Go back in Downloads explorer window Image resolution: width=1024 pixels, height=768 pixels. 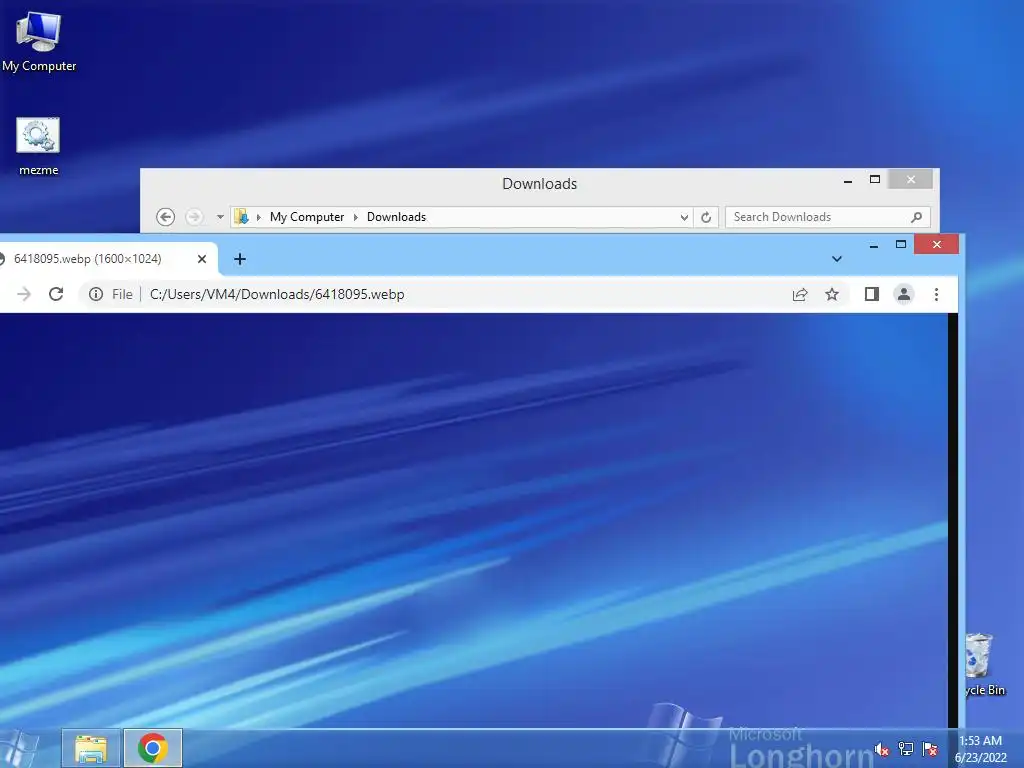(166, 217)
